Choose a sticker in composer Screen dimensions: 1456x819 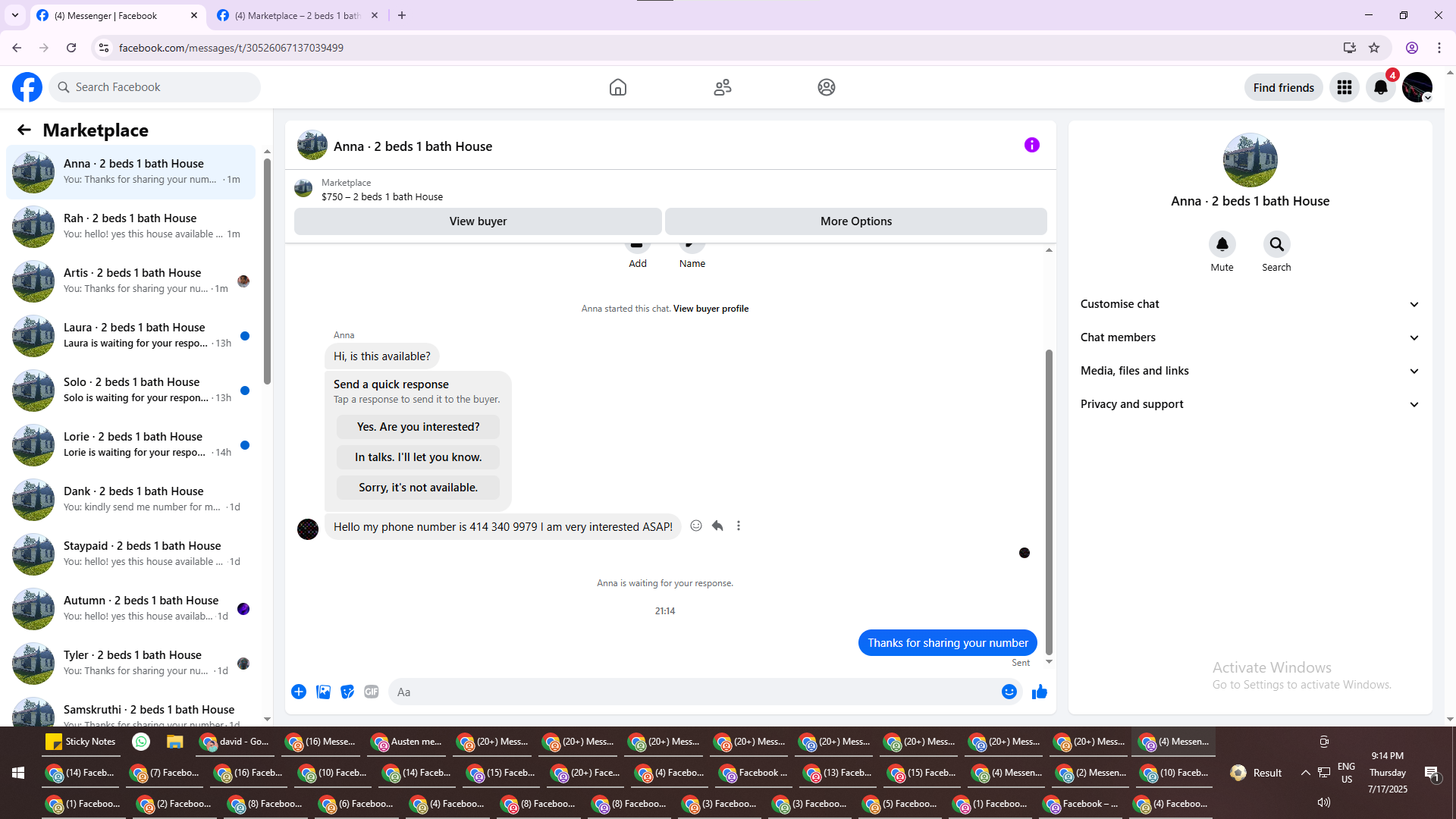coord(347,692)
